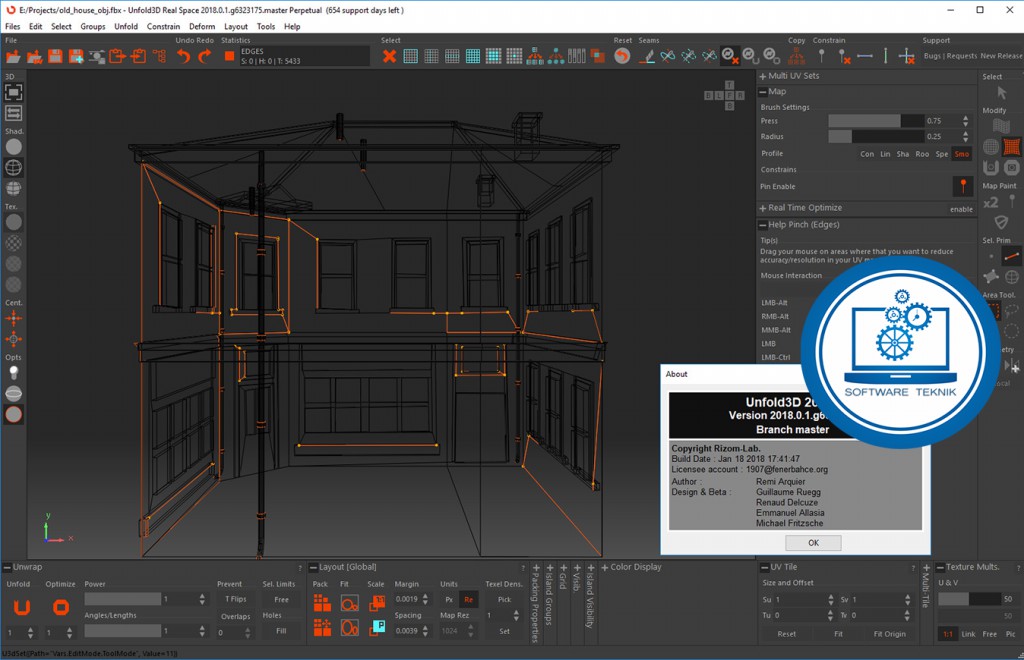Open the Edit menu
This screenshot has width=1024, height=660.
tap(35, 27)
